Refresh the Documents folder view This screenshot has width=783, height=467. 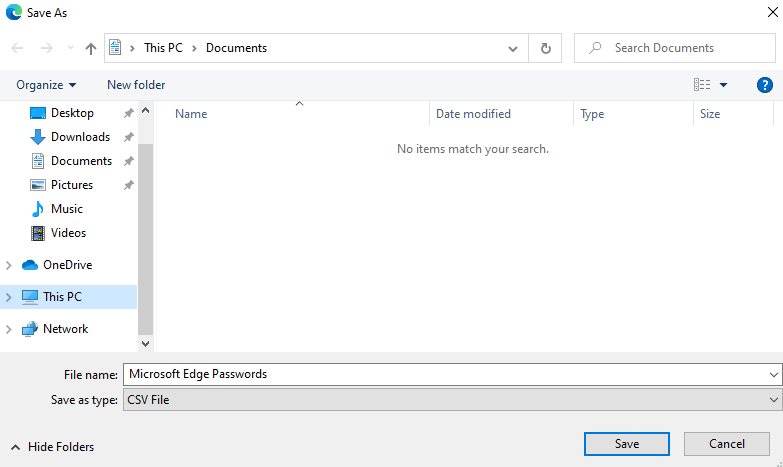[x=545, y=48]
